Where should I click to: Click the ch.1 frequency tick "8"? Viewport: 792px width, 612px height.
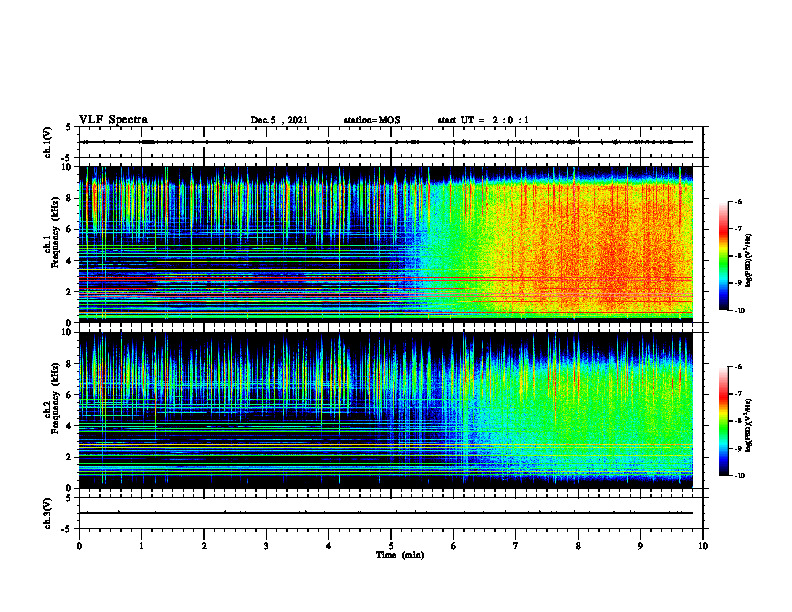pos(70,198)
